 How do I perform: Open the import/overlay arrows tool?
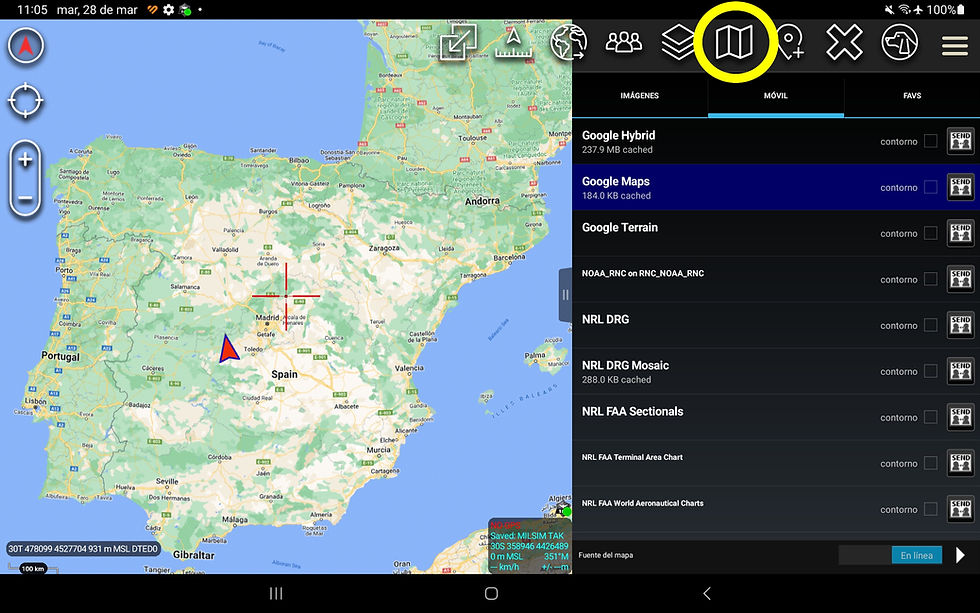pos(458,42)
